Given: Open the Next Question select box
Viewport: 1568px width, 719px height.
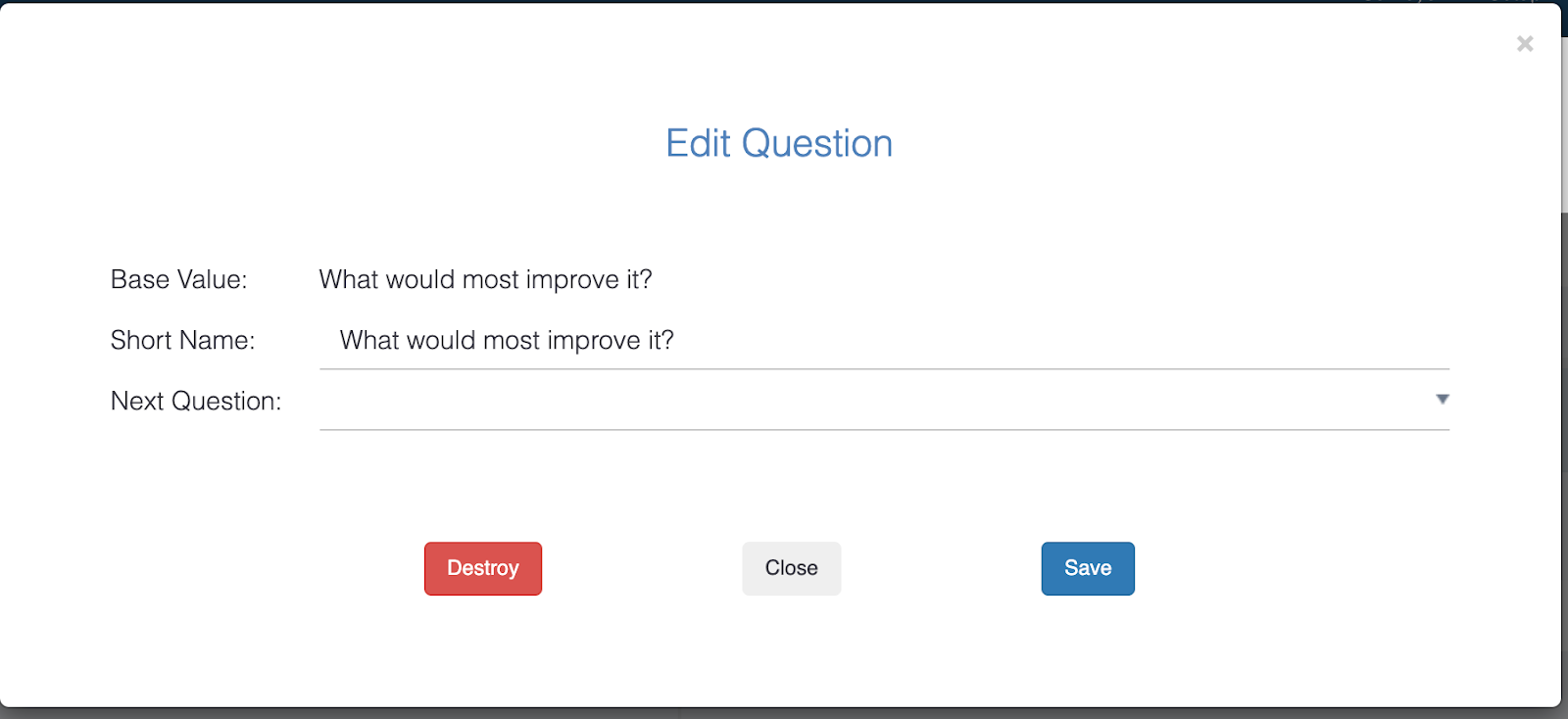Looking at the screenshot, I should tap(882, 401).
